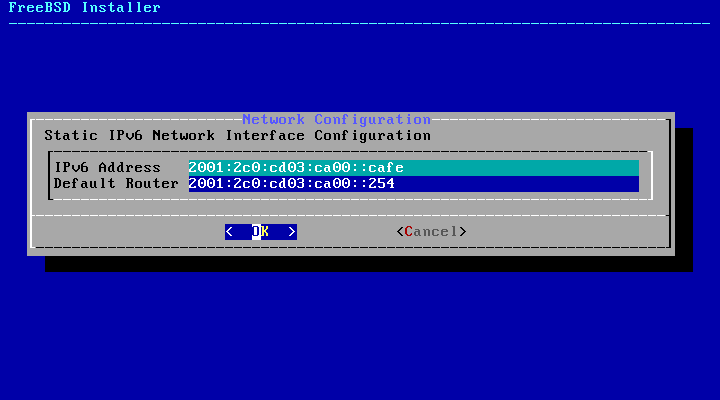Click the Network Configuration dialog title
Screen dimensions: 720x400
(x=336, y=120)
